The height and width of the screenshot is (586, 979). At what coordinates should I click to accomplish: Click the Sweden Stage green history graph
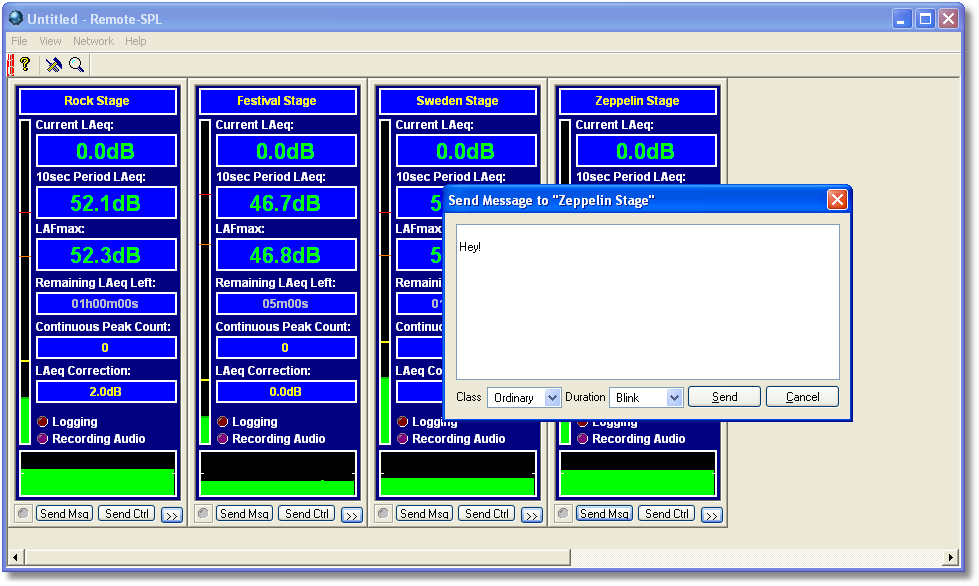pyautogui.click(x=458, y=474)
